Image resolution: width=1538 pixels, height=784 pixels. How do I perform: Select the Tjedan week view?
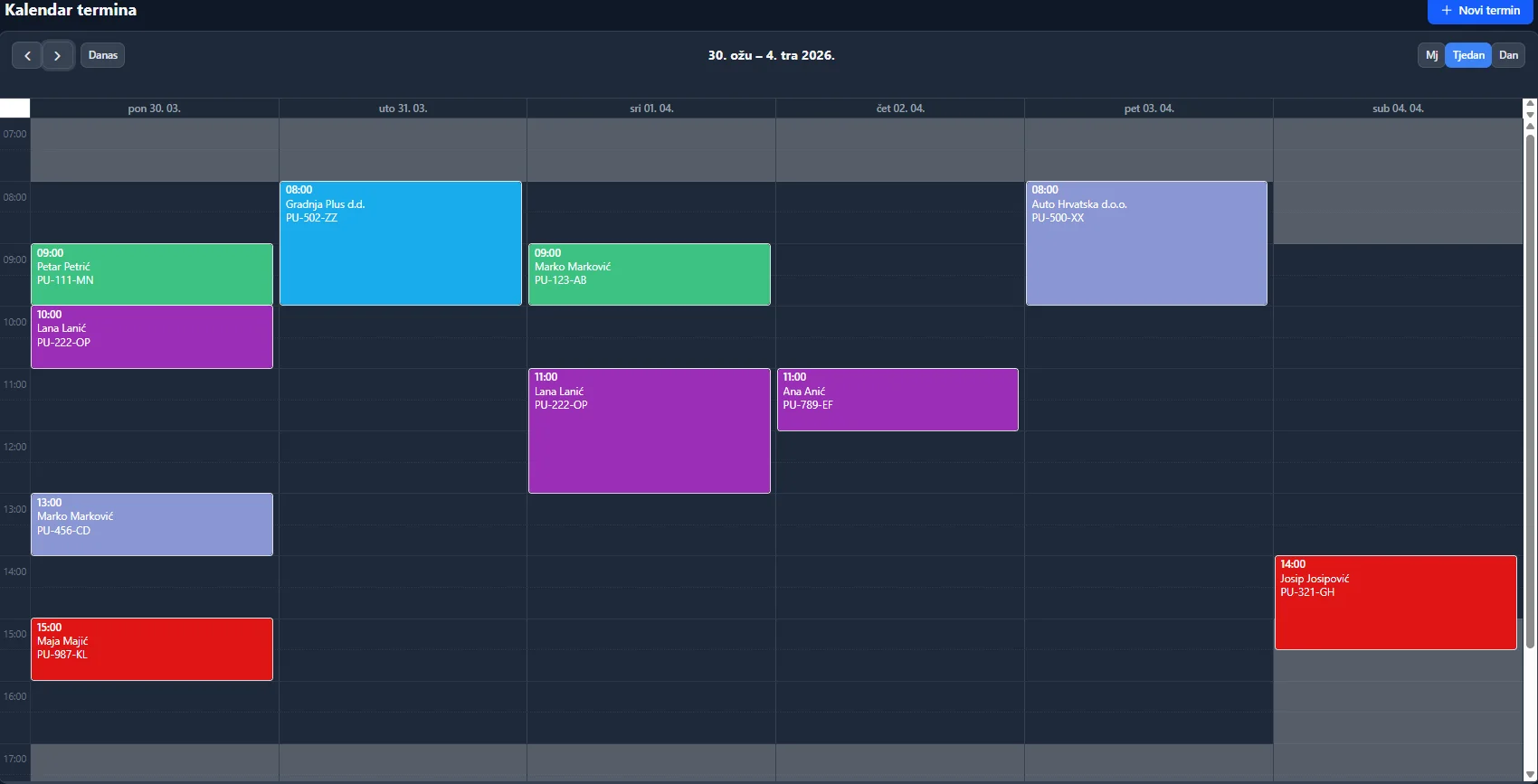coord(1468,55)
